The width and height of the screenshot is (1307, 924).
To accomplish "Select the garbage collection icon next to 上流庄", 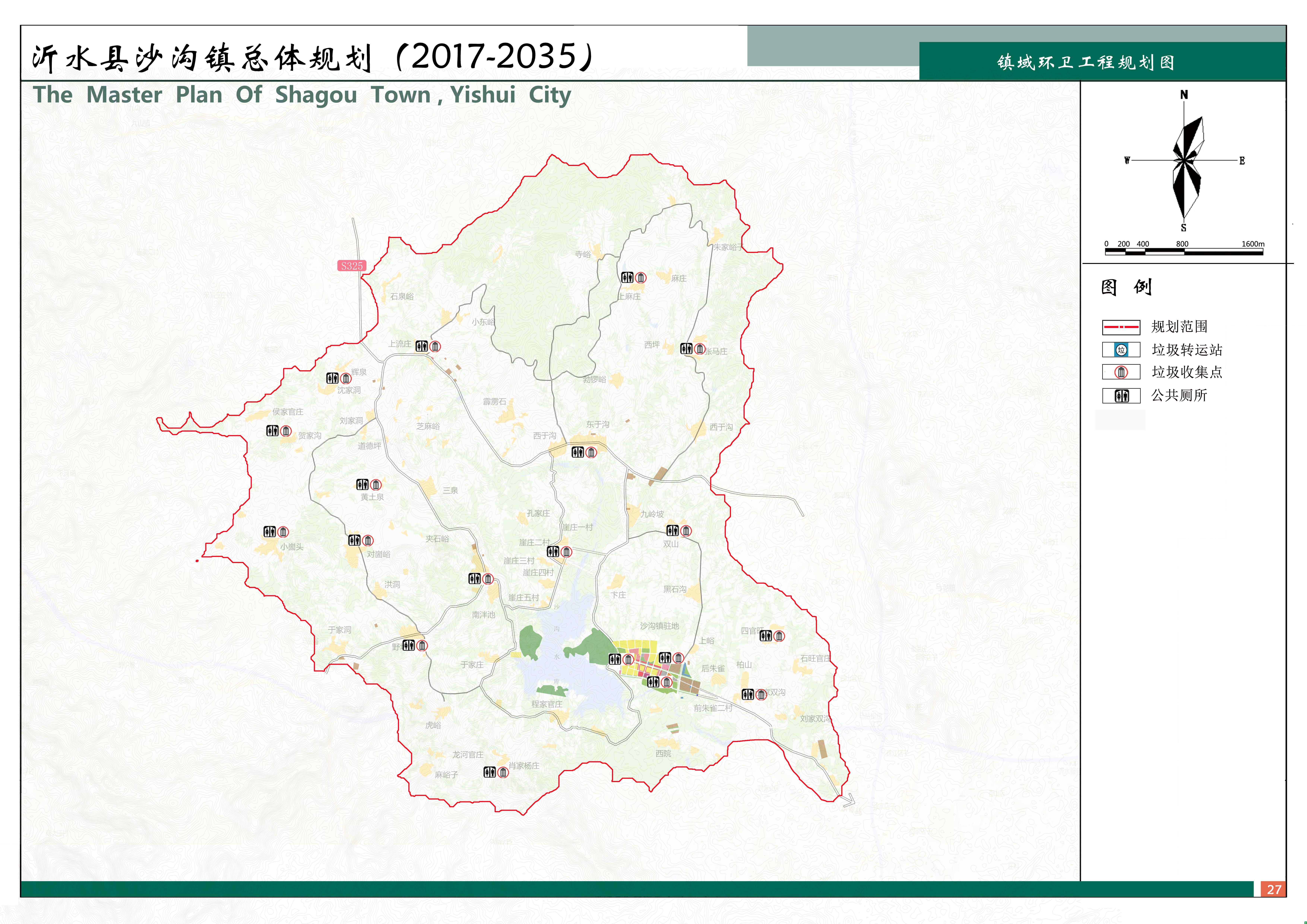I will (x=436, y=346).
